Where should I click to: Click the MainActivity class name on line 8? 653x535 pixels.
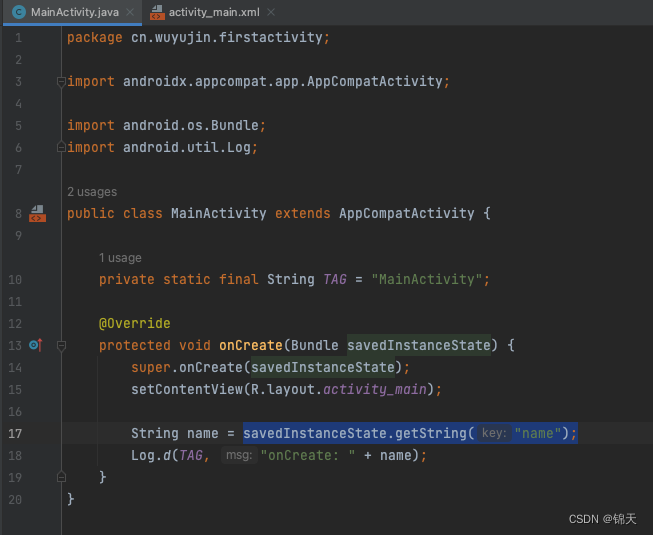pos(219,214)
